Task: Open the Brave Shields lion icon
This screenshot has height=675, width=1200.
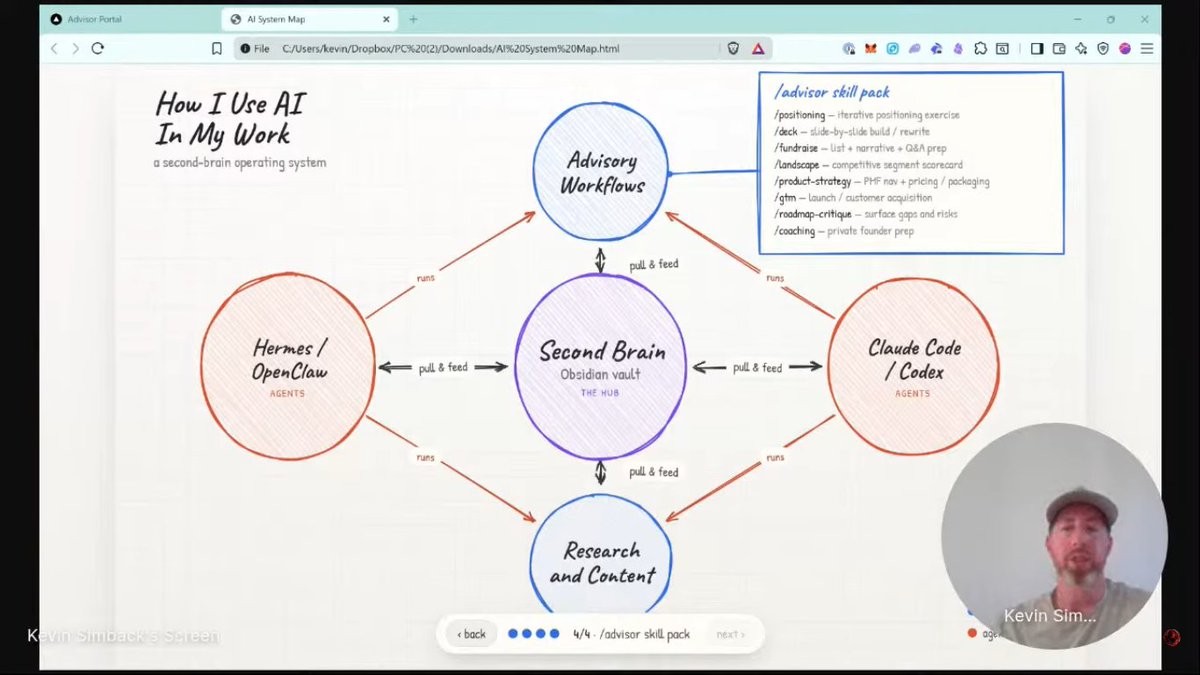Action: point(733,48)
